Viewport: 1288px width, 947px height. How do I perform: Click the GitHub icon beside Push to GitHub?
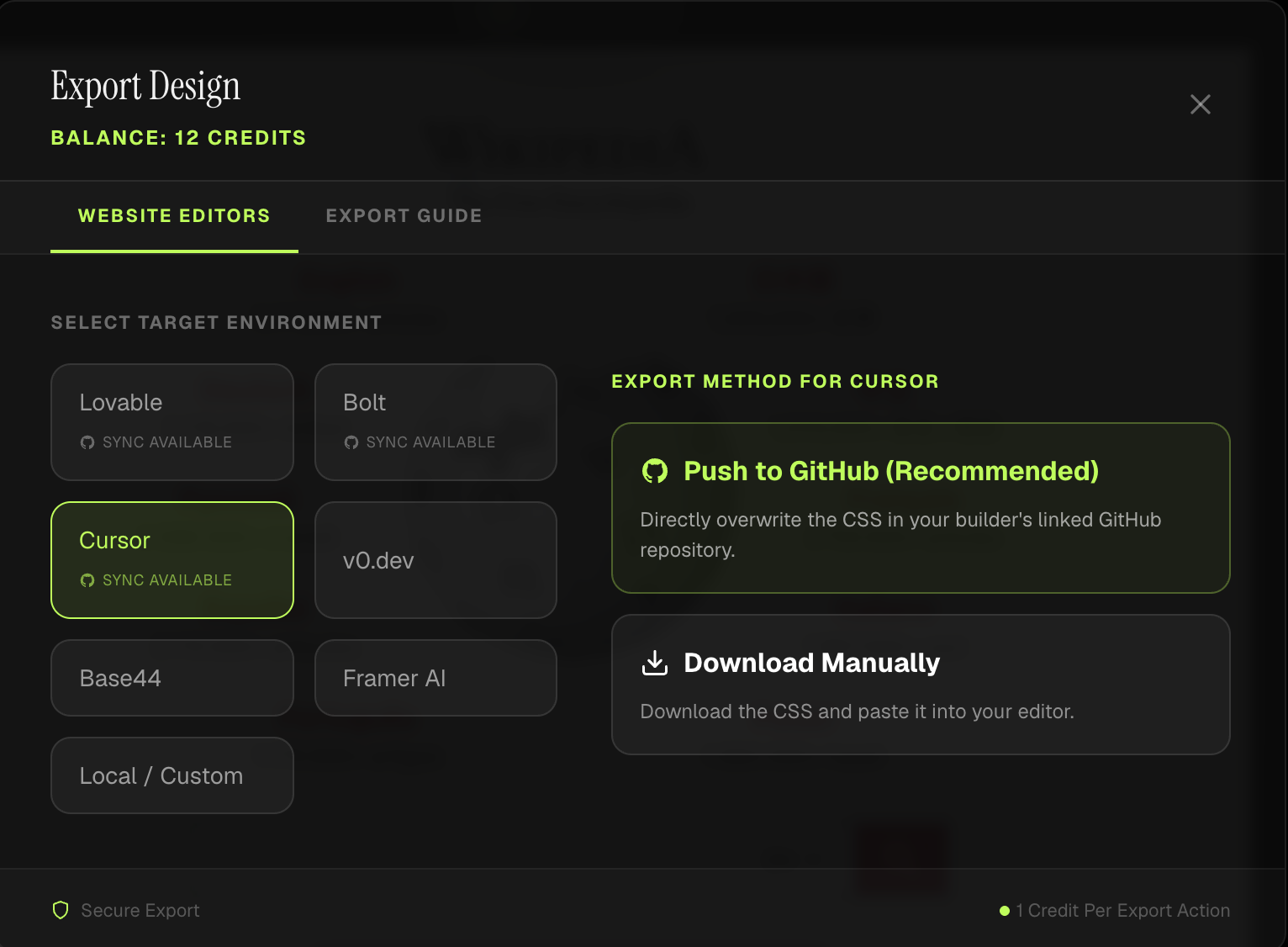(x=655, y=471)
